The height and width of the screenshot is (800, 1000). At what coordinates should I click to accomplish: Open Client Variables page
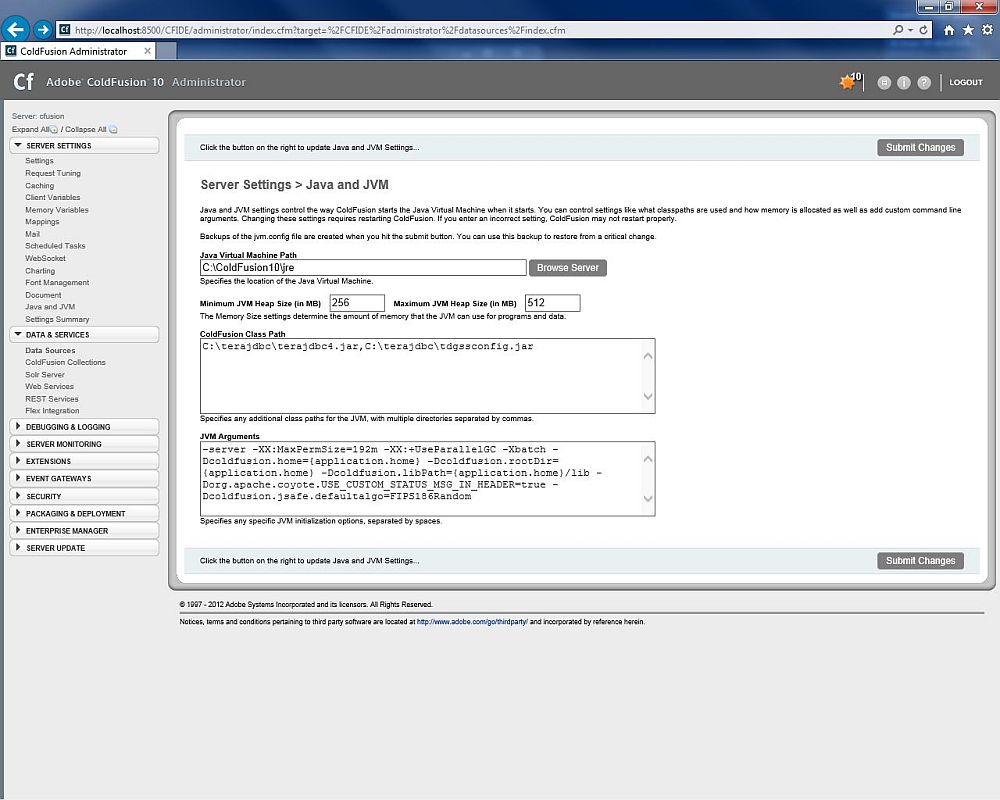pyautogui.click(x=53, y=197)
